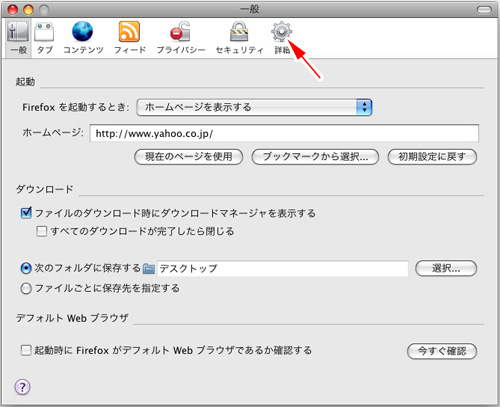This screenshot has height=407, width=500.
Task: Select the セキュリティ padlock pane
Action: (x=239, y=38)
